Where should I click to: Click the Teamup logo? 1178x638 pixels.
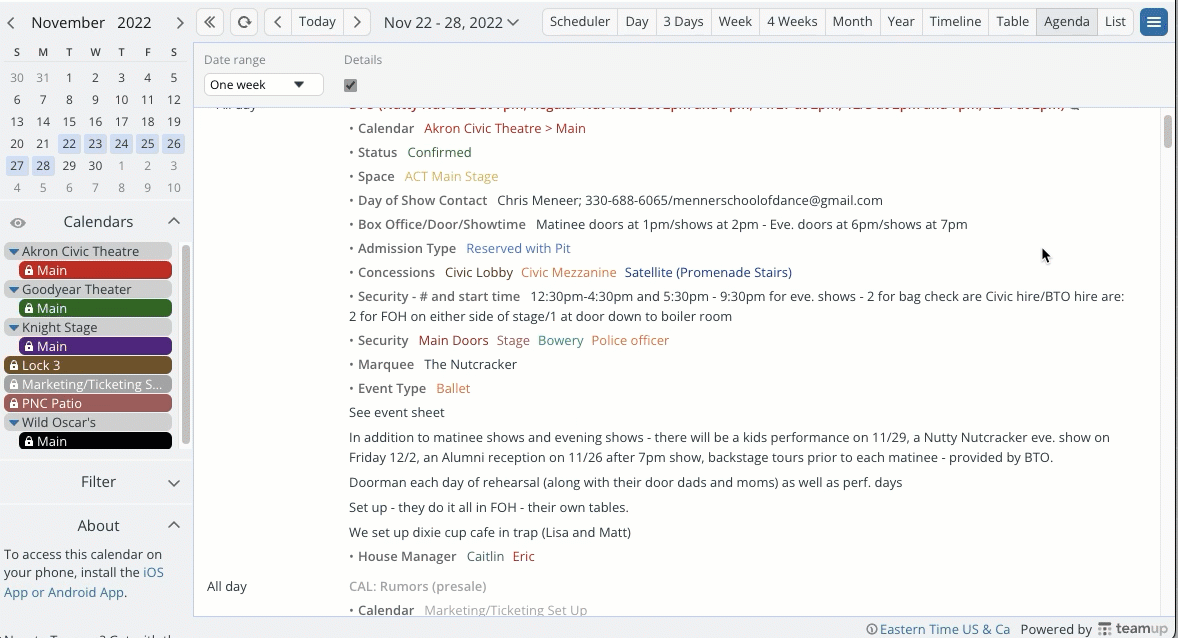[1134, 629]
